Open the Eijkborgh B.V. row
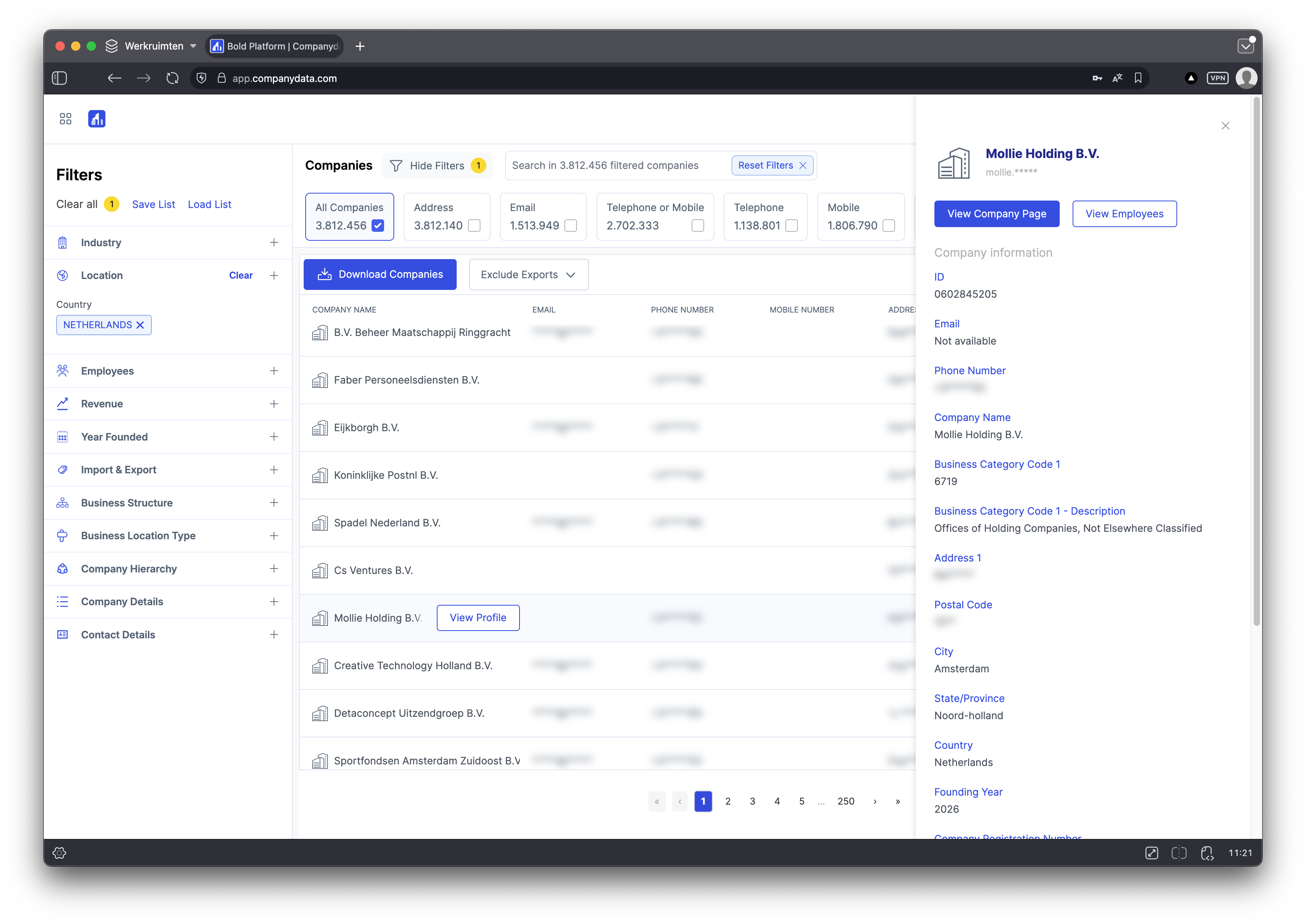This screenshot has width=1306, height=924. tap(607, 428)
